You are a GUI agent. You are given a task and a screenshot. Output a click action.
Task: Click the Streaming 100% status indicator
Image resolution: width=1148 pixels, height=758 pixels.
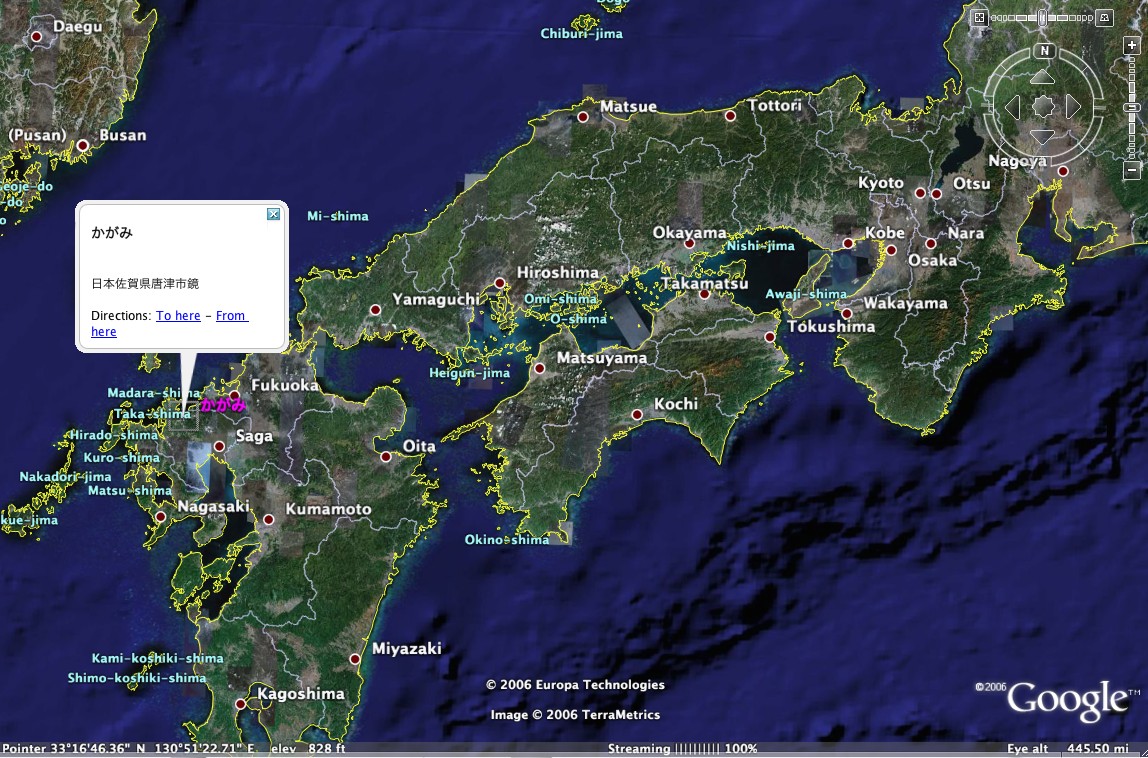point(682,748)
